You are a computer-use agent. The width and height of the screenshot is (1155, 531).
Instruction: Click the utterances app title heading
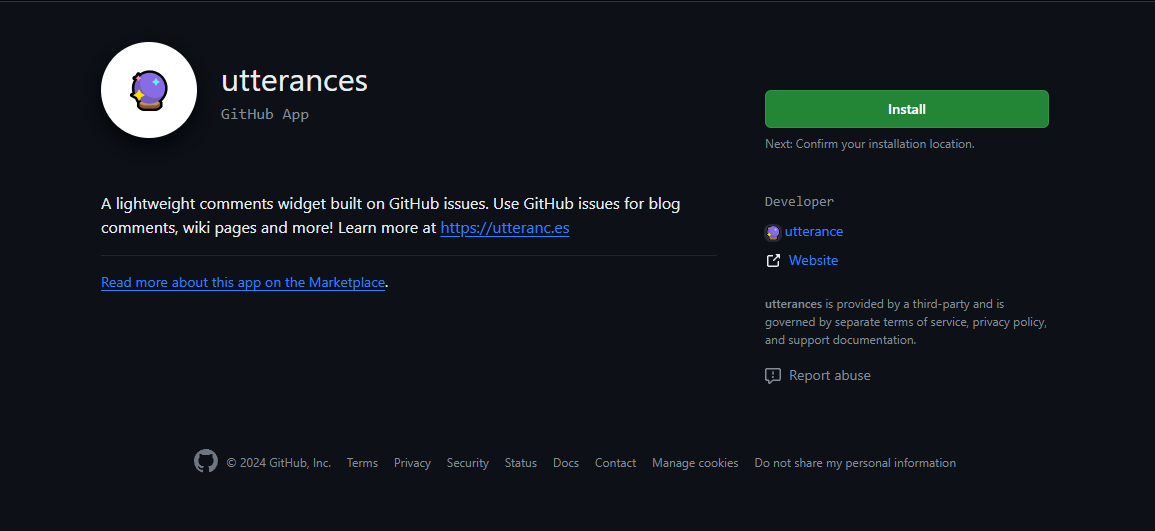coord(295,80)
